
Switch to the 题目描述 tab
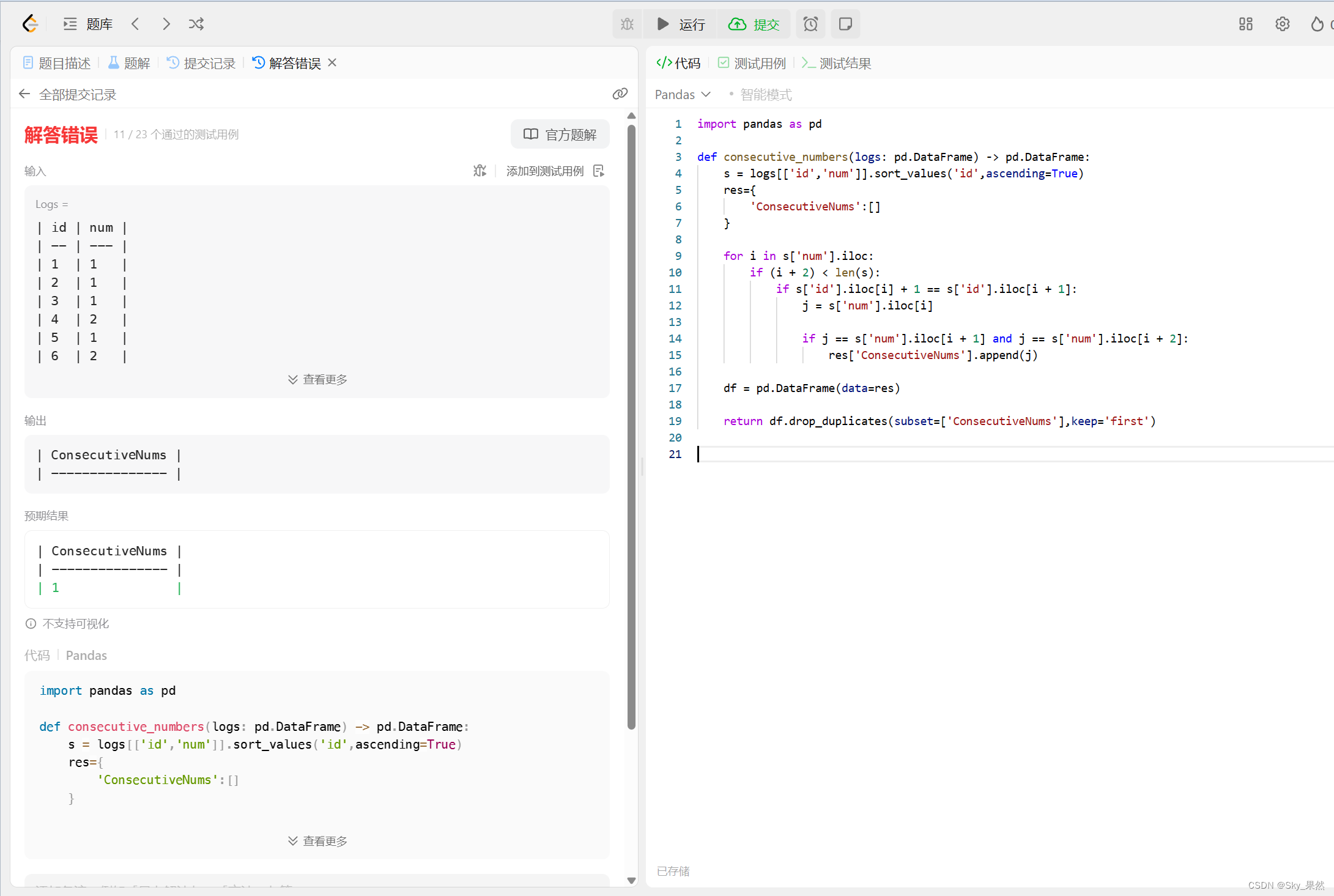click(x=57, y=63)
